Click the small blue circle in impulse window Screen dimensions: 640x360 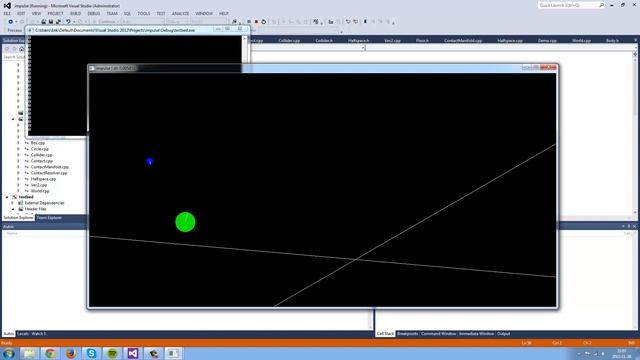150,162
